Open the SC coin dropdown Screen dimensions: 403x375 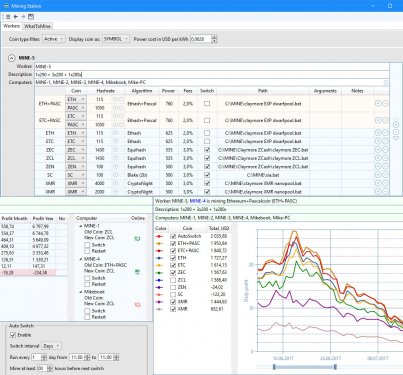click(x=76, y=175)
